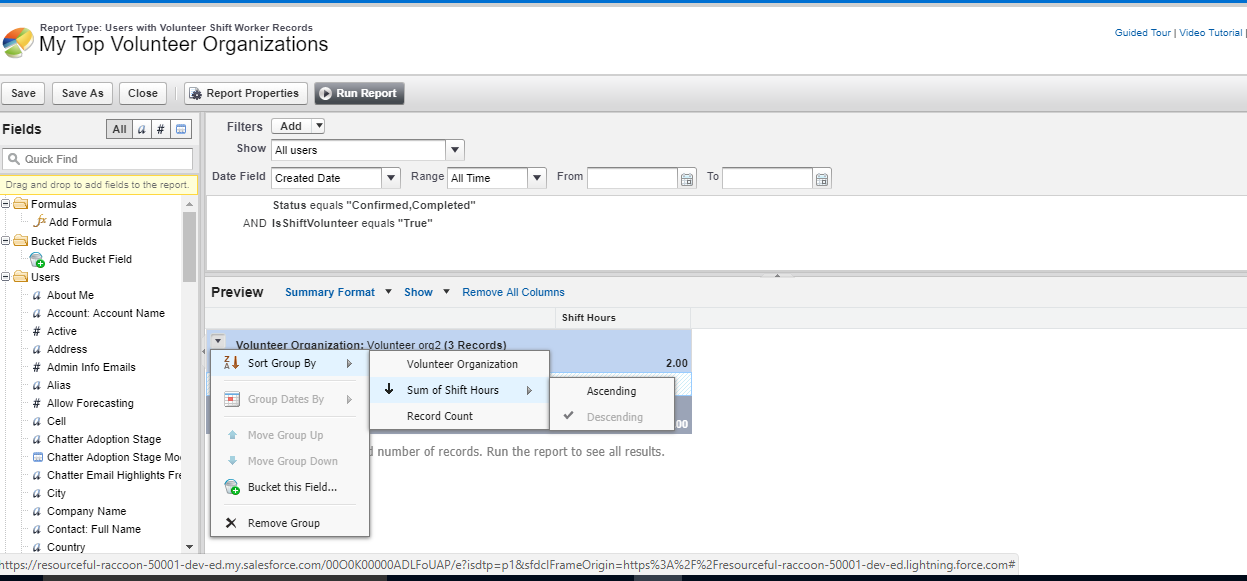This screenshot has width=1247, height=581.
Task: Run the report
Action: coord(359,93)
